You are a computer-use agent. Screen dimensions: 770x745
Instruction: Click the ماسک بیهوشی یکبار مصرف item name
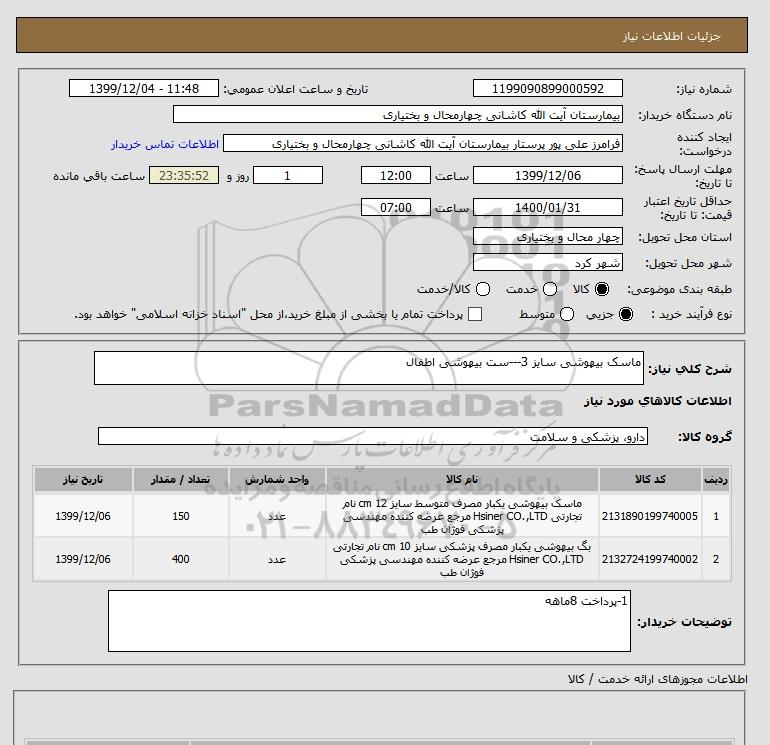pos(462,517)
